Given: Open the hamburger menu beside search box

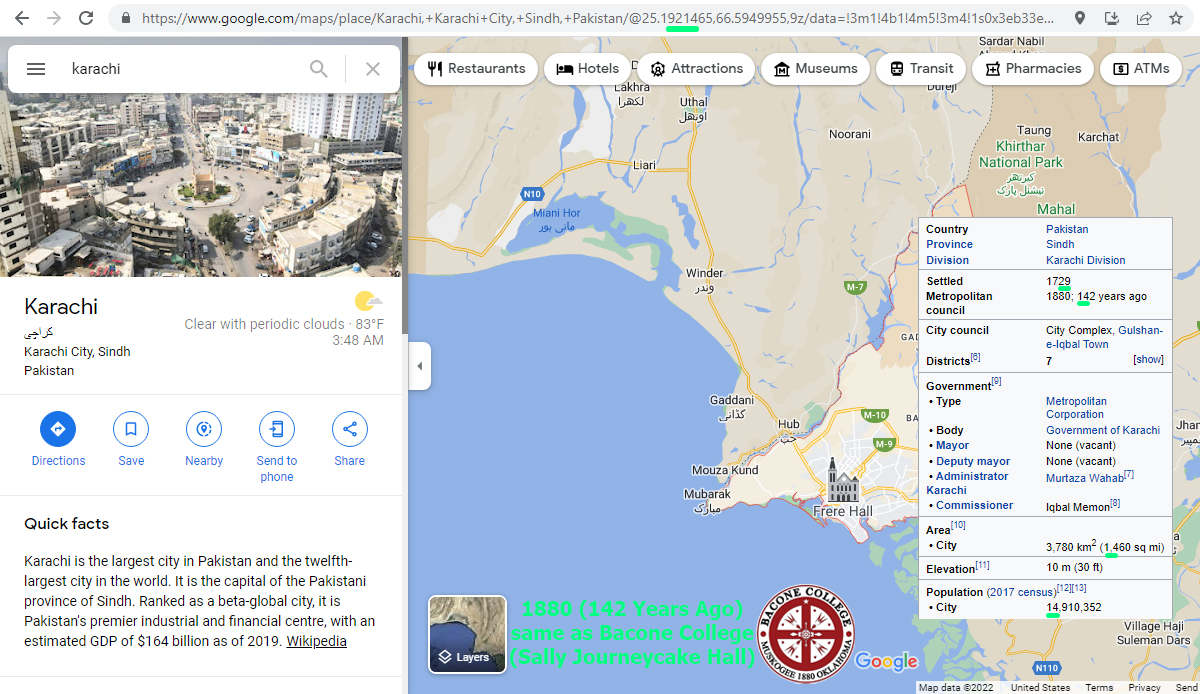Looking at the screenshot, I should [x=36, y=69].
